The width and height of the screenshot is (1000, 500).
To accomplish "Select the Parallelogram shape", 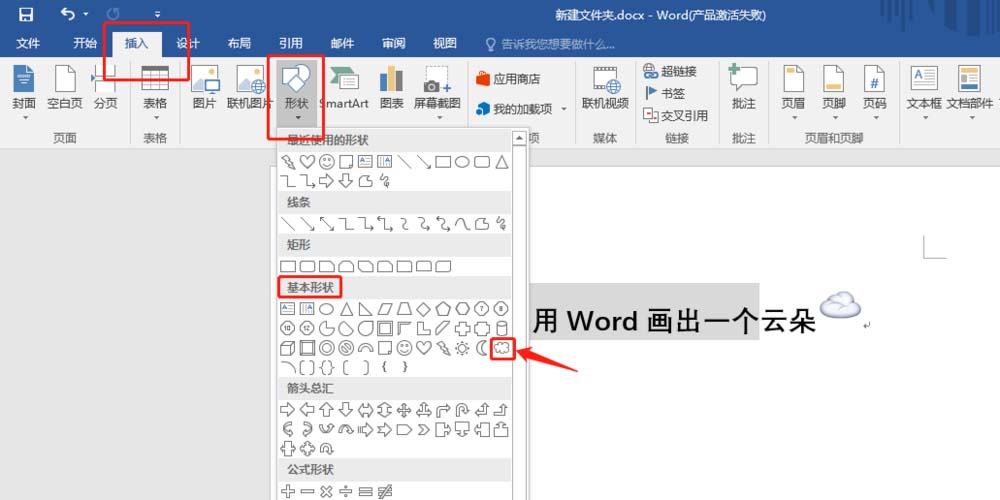I will point(385,309).
